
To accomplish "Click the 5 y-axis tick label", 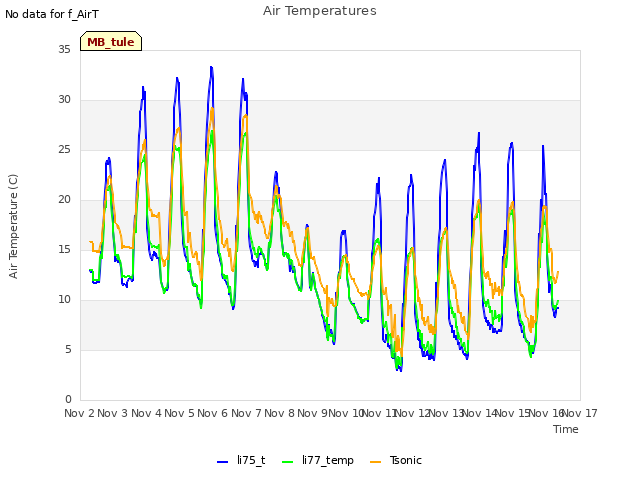I will tap(68, 349).
